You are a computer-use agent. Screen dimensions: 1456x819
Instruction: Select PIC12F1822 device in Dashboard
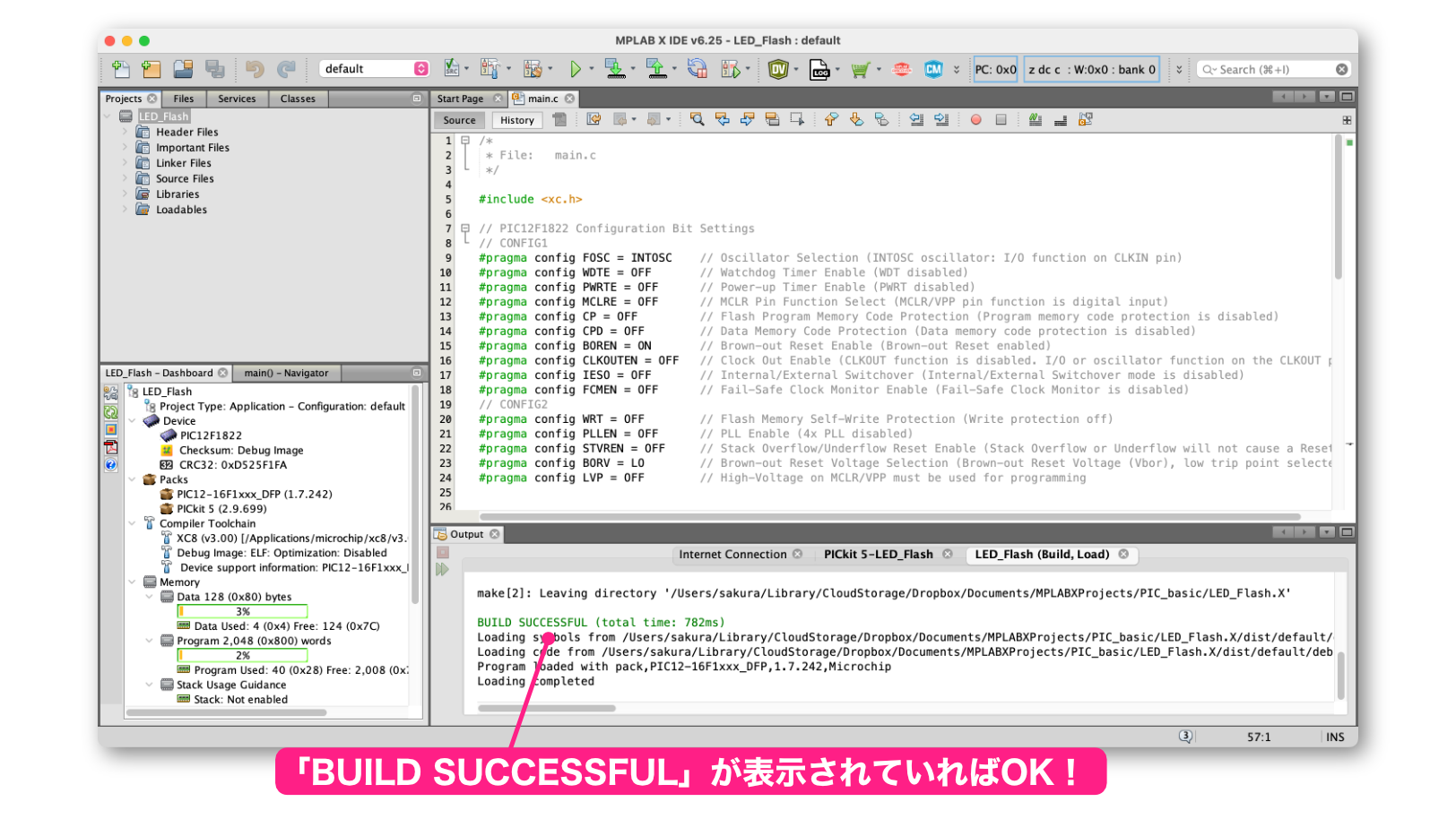tap(211, 435)
